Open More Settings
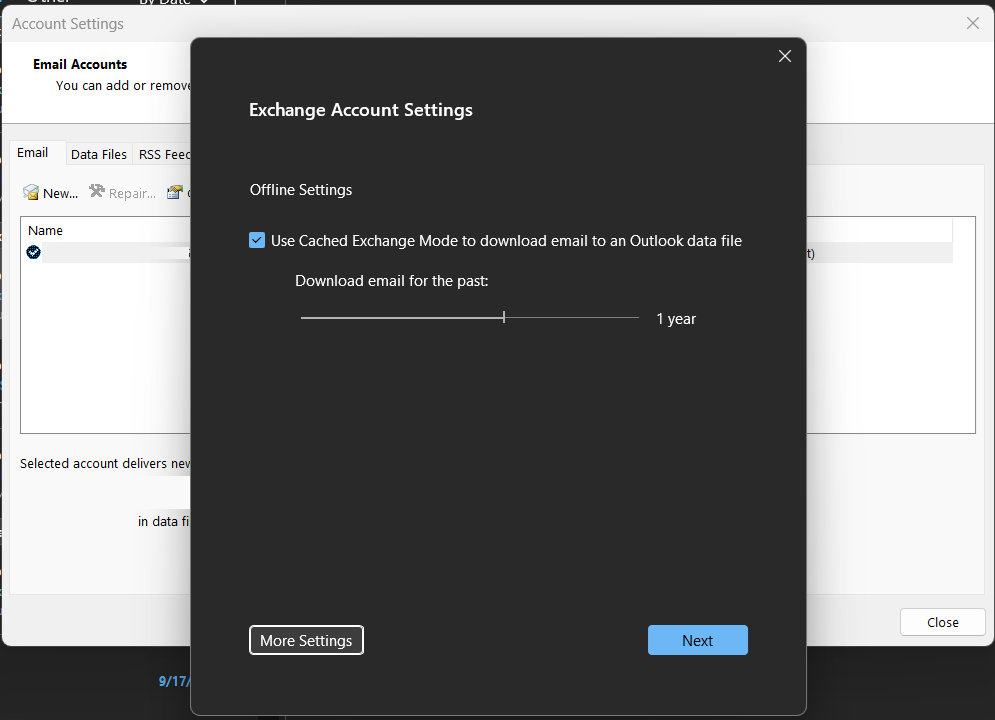The width and height of the screenshot is (995, 720). [x=306, y=640]
